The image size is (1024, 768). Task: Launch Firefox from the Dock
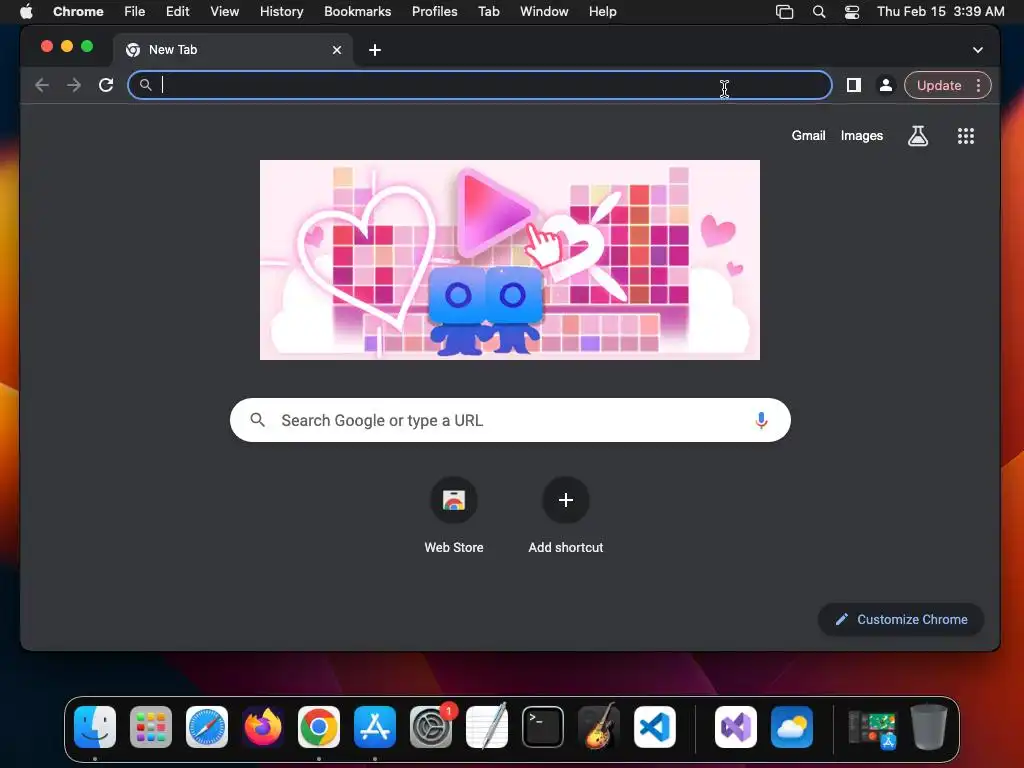263,727
